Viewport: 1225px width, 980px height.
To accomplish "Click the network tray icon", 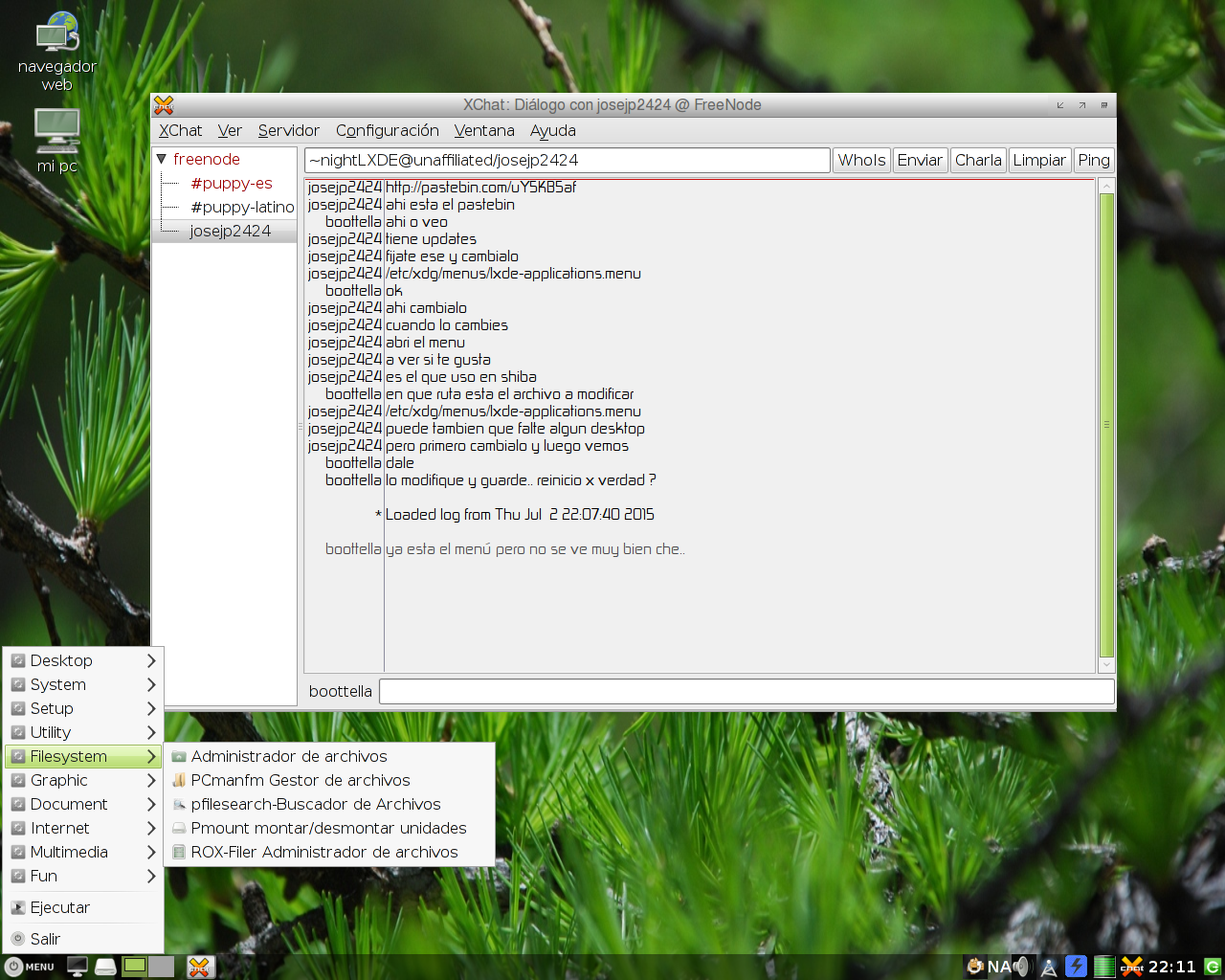I will tap(1049, 967).
